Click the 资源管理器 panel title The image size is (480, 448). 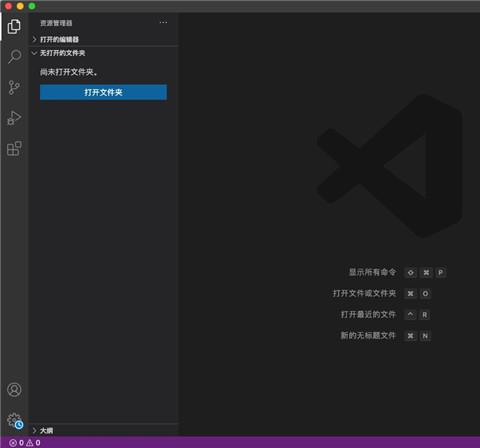coord(56,23)
